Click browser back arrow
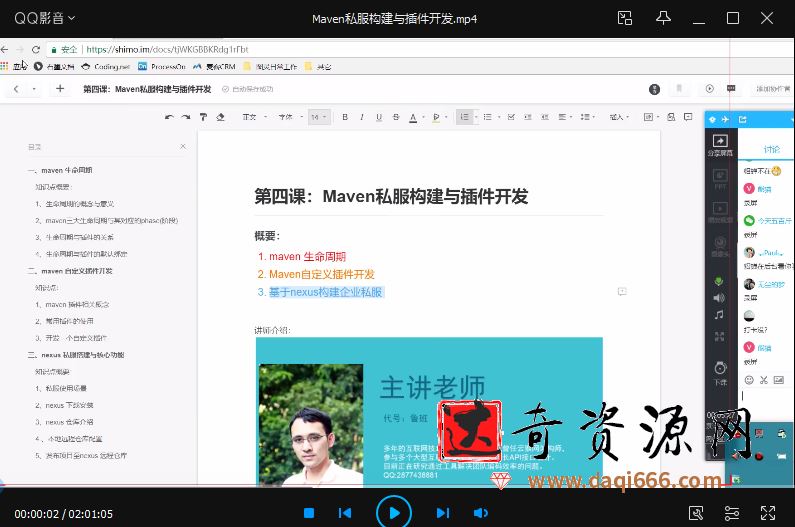This screenshot has width=795, height=527. pos(5,49)
